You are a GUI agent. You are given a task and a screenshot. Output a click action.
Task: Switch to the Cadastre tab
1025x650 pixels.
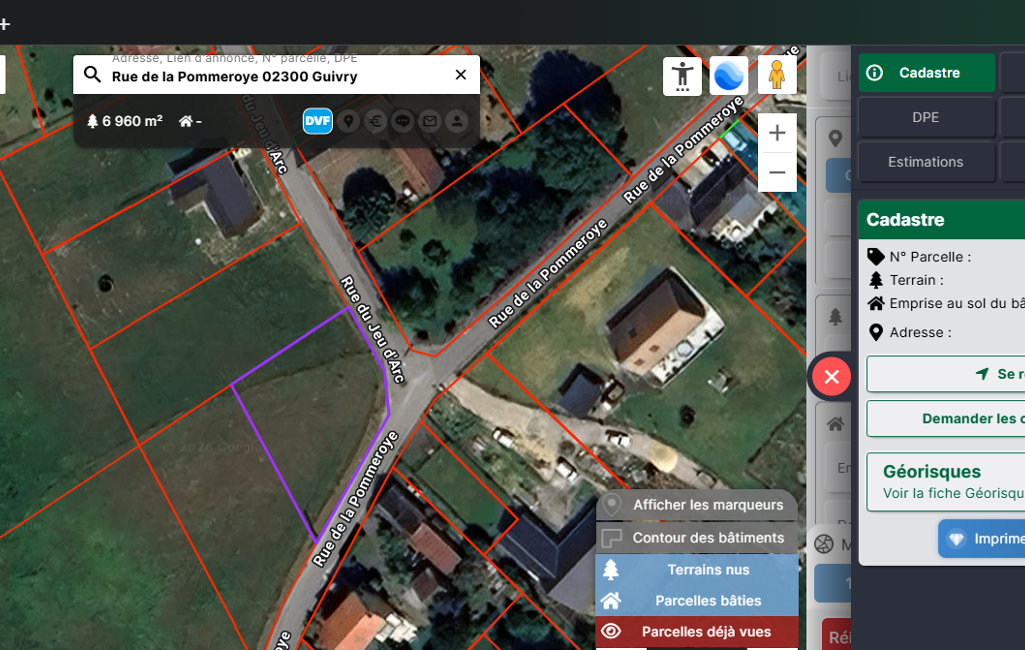pyautogui.click(x=927, y=73)
